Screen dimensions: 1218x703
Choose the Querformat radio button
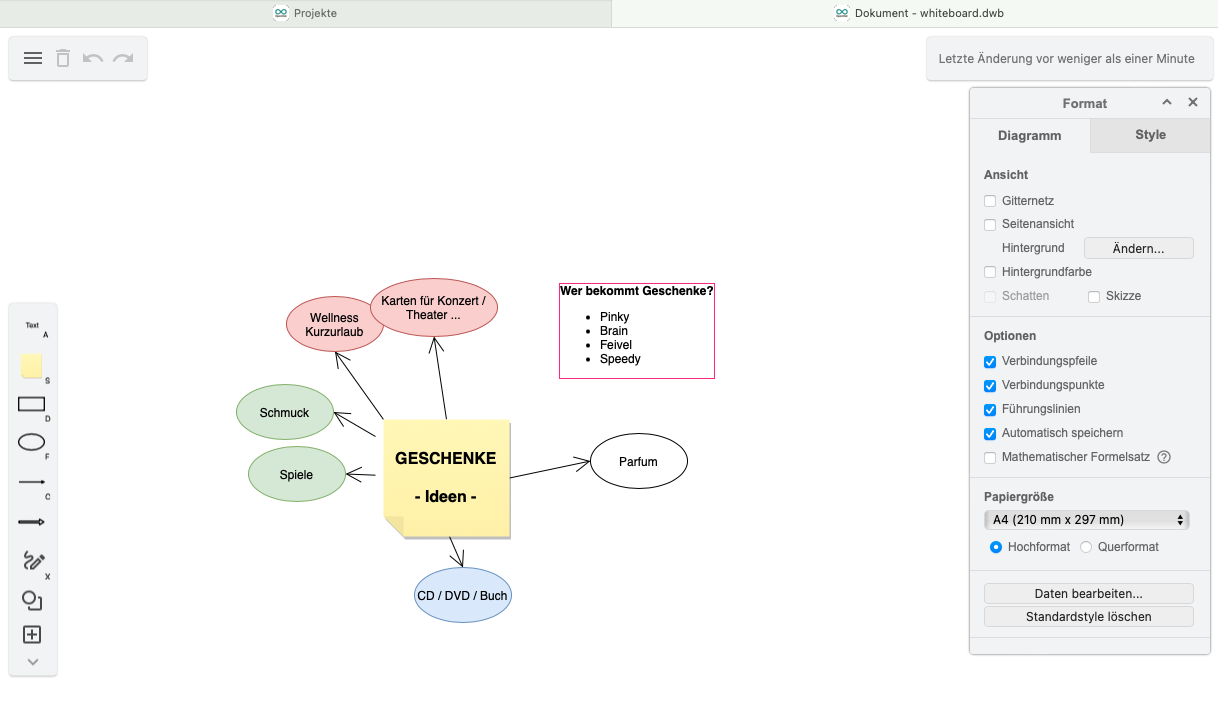pos(1086,547)
